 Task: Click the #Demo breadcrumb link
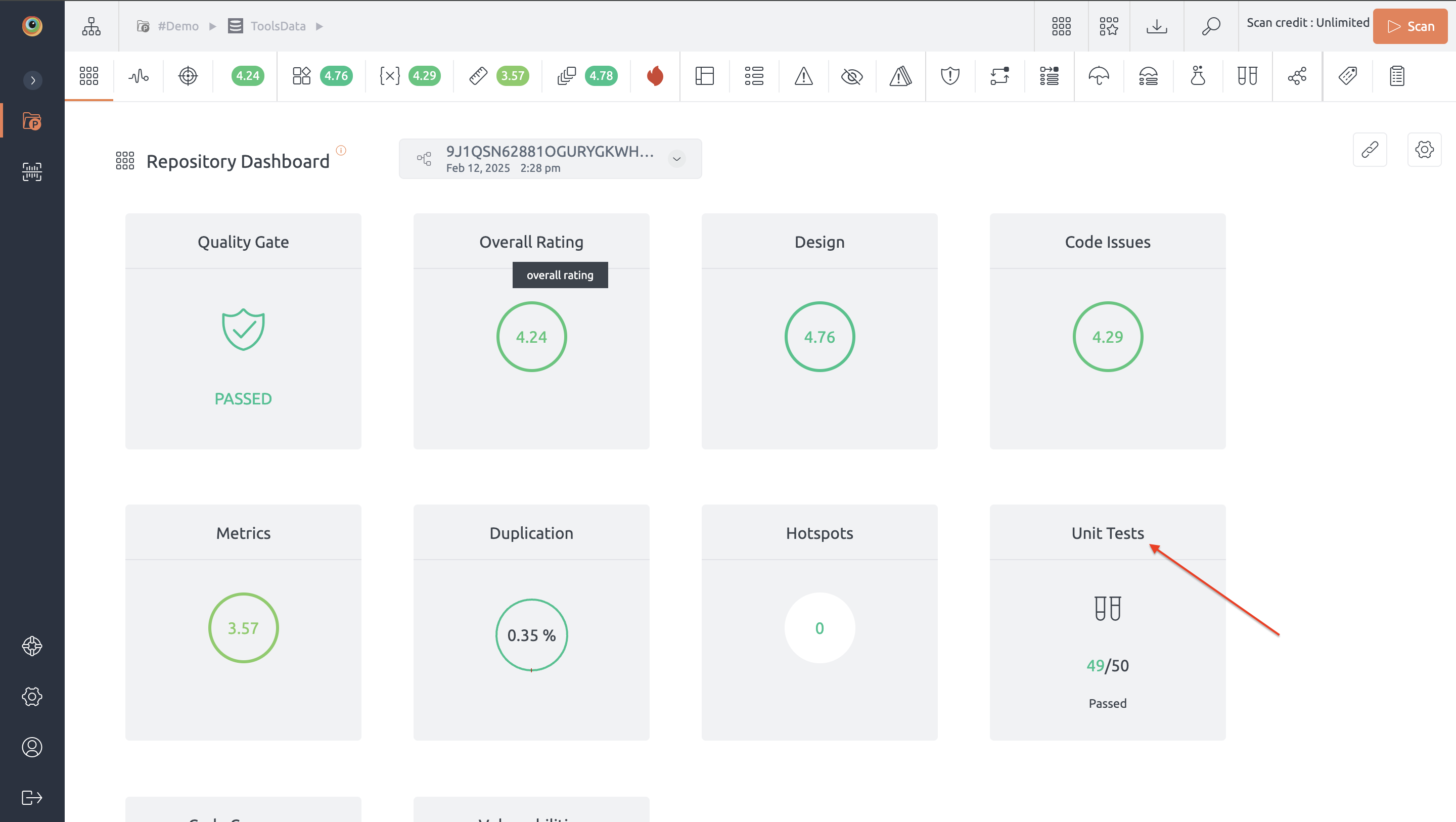[x=177, y=26]
